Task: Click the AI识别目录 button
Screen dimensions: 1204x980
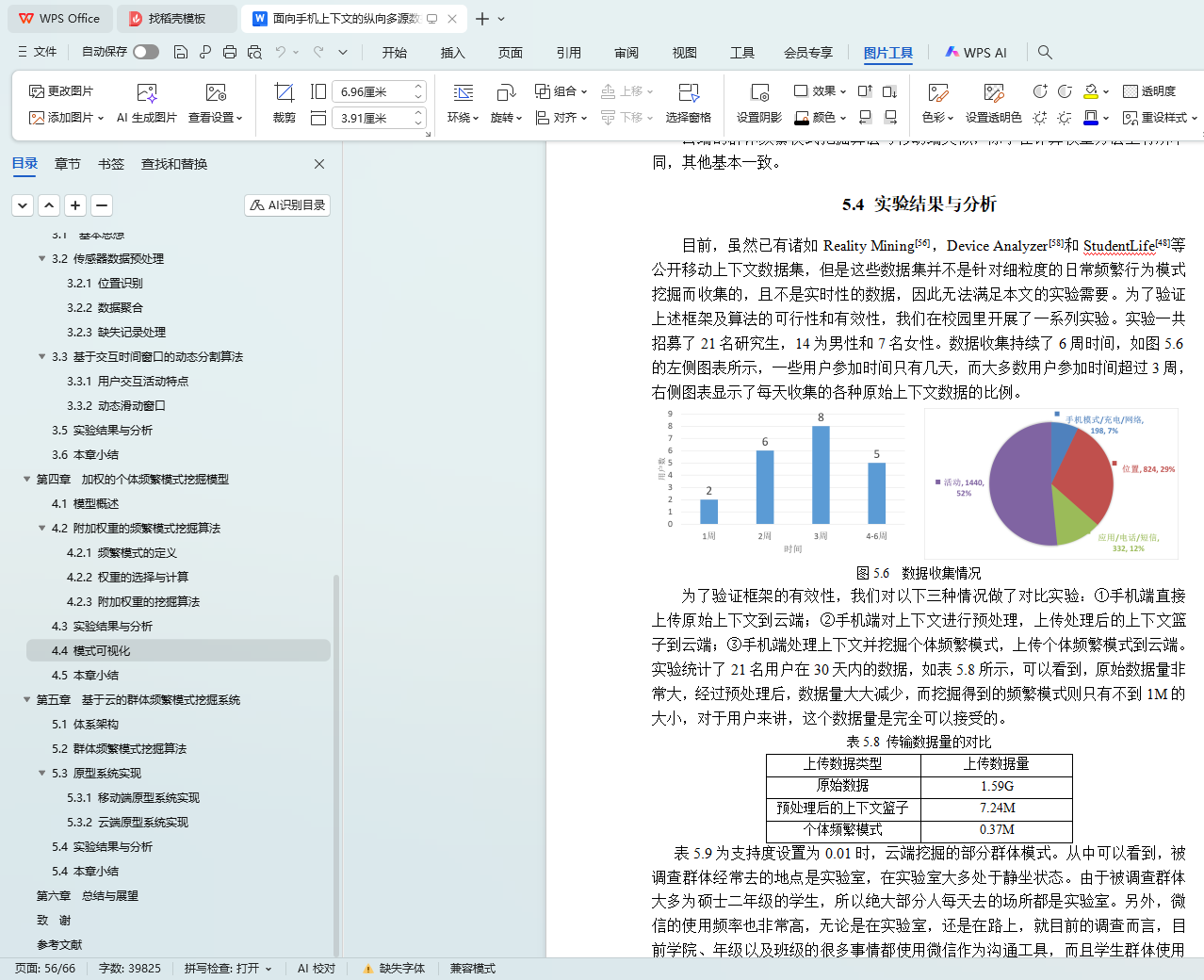Action: tap(287, 205)
